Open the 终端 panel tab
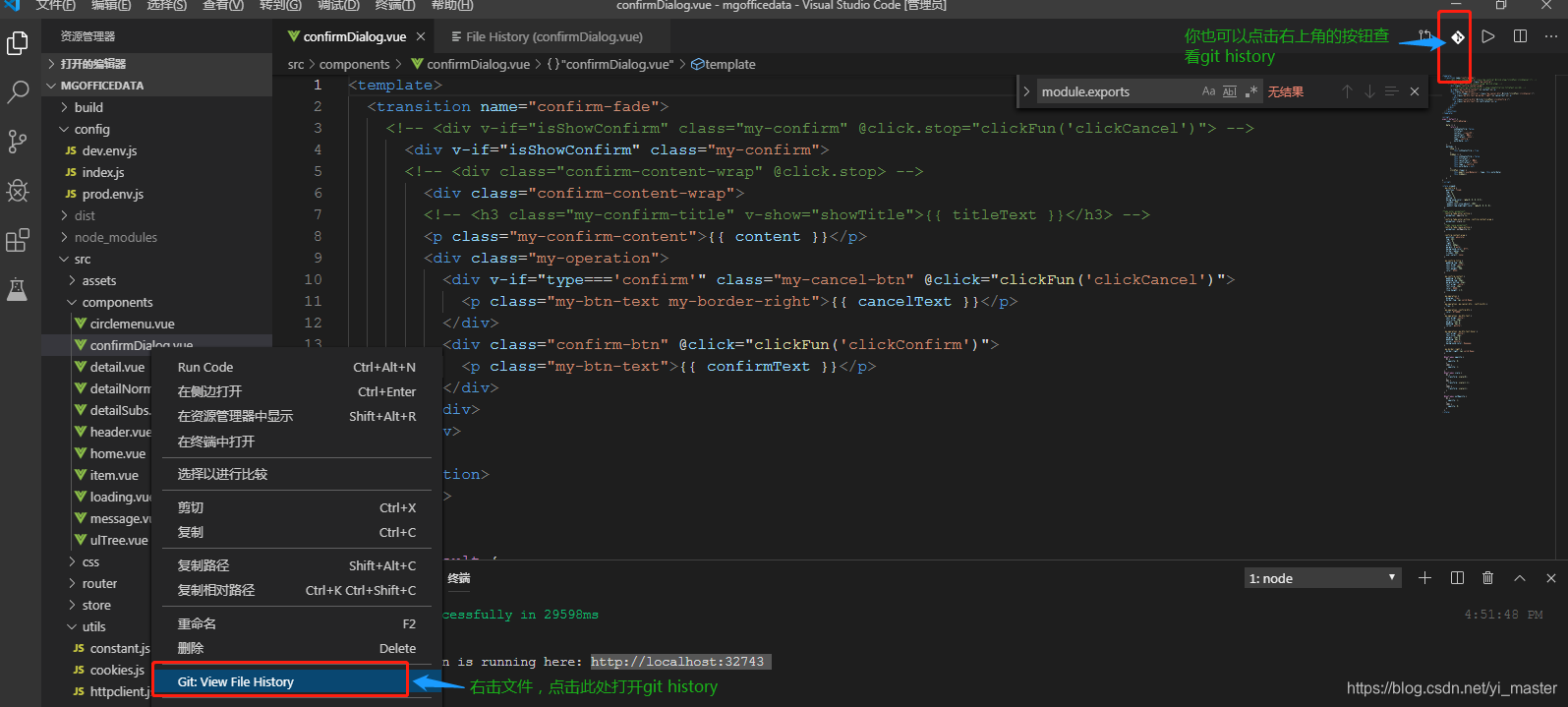 click(x=459, y=578)
